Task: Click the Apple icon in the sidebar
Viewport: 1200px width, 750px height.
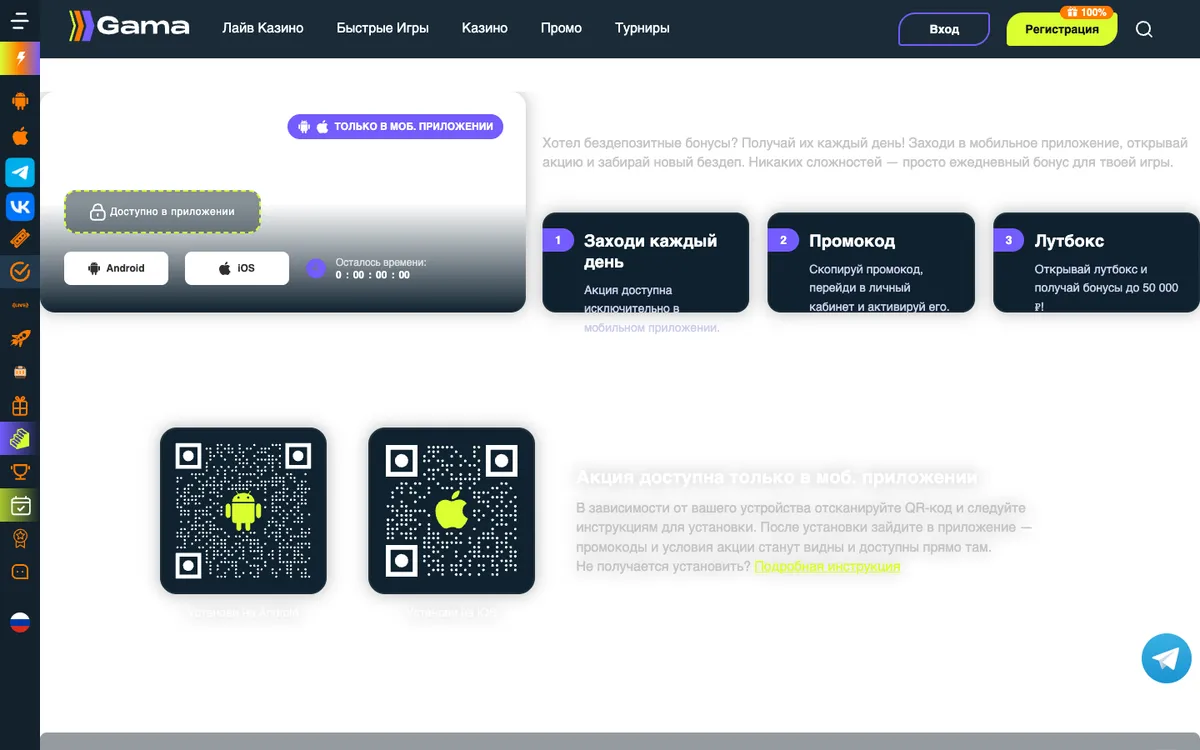Action: 20,136
